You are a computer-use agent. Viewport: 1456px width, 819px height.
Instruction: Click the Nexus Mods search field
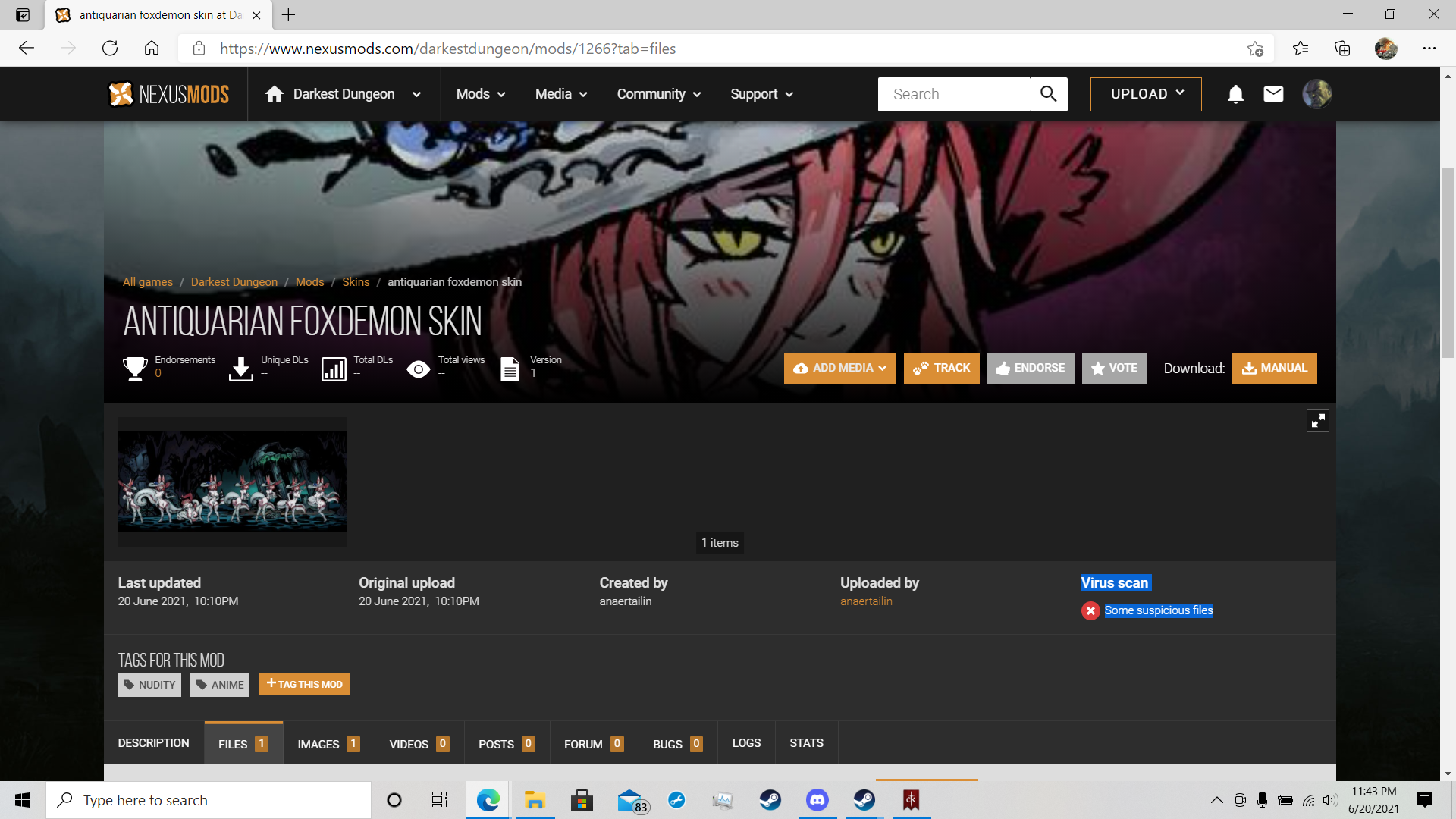pos(954,94)
